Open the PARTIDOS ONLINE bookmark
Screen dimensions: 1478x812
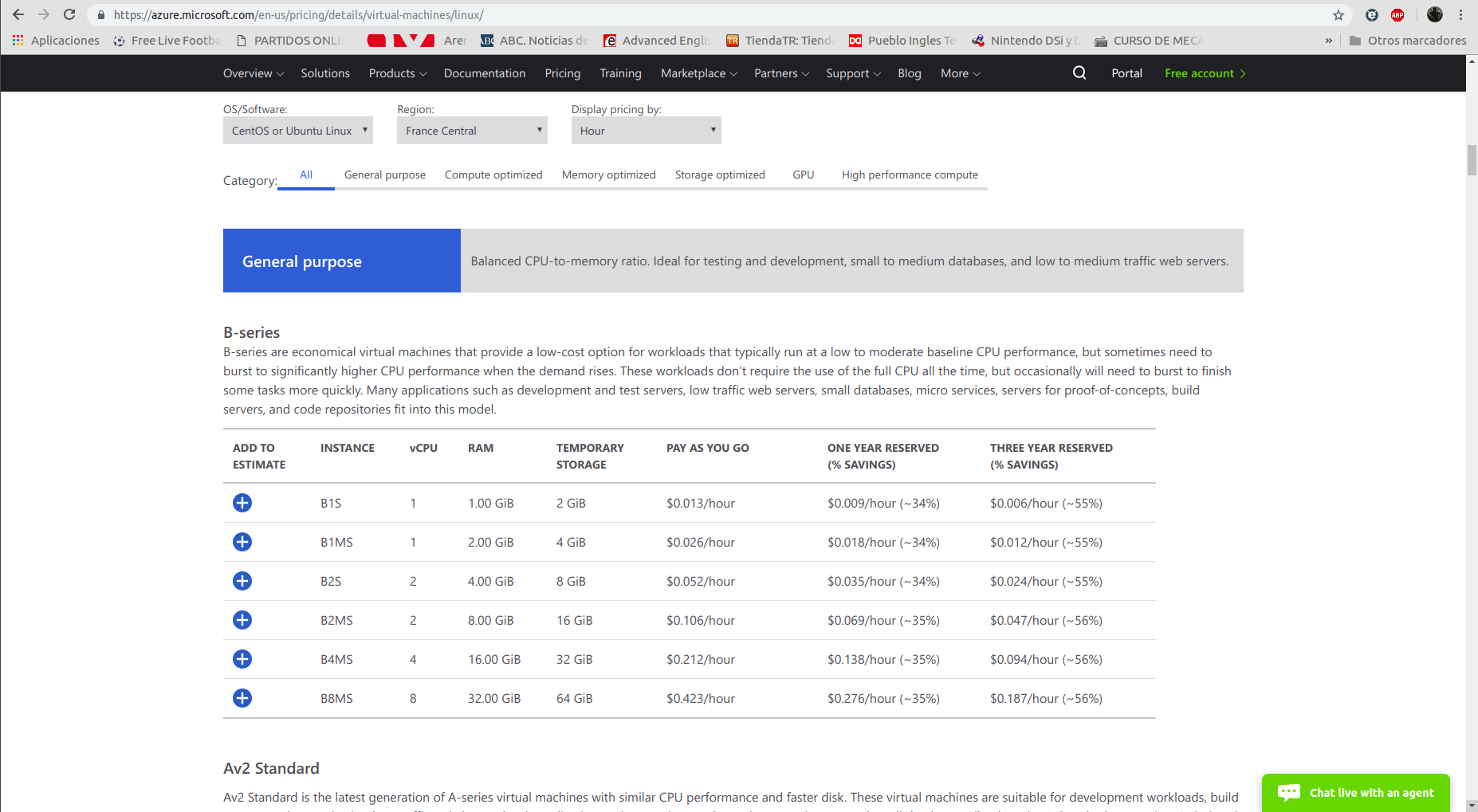[290, 41]
